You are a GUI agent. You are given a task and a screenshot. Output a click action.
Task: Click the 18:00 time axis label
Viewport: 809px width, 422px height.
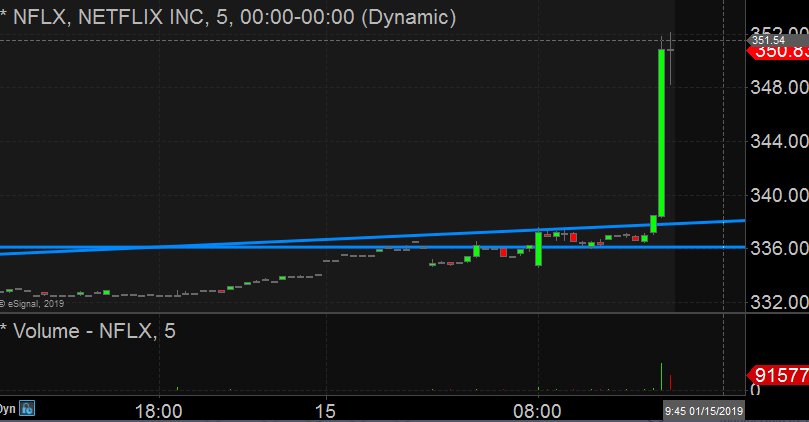click(158, 411)
